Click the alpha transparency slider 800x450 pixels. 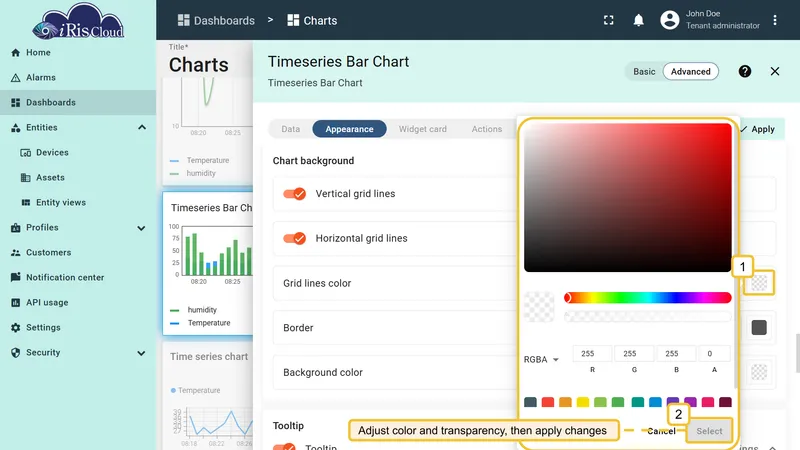coord(647,317)
